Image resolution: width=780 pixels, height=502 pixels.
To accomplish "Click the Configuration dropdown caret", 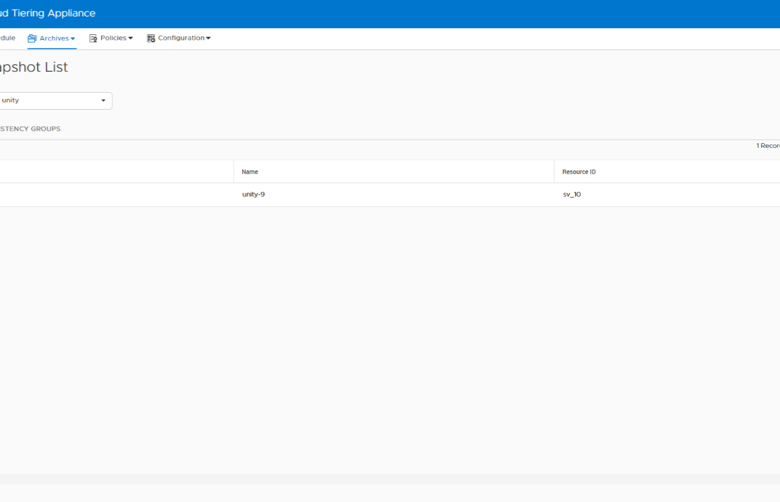I will 208,38.
